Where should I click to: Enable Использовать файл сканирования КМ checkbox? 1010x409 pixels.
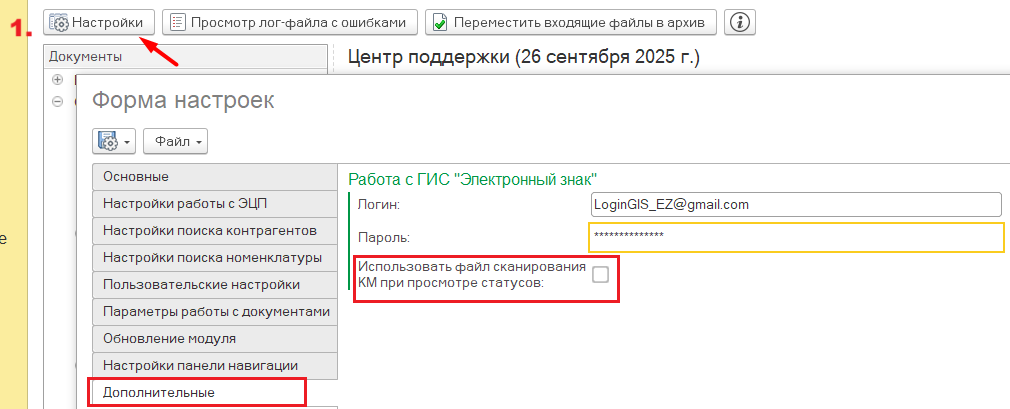click(x=600, y=275)
